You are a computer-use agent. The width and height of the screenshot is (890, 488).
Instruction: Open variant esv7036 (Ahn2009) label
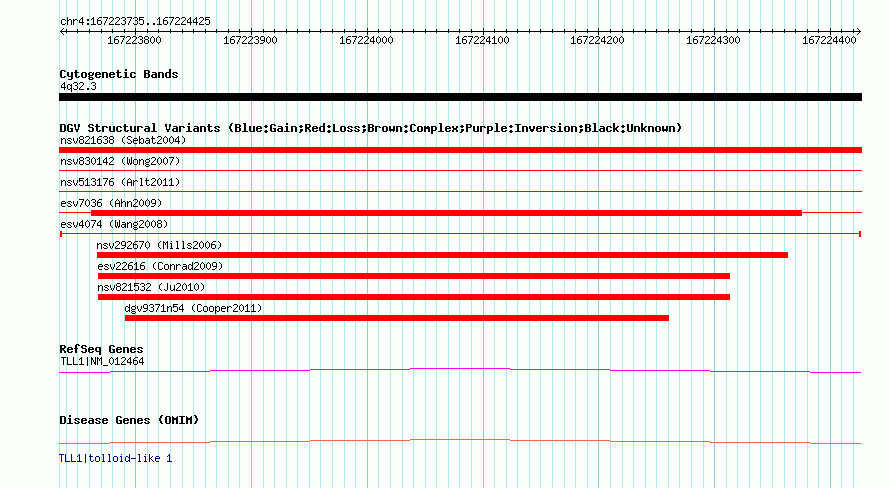(111, 203)
